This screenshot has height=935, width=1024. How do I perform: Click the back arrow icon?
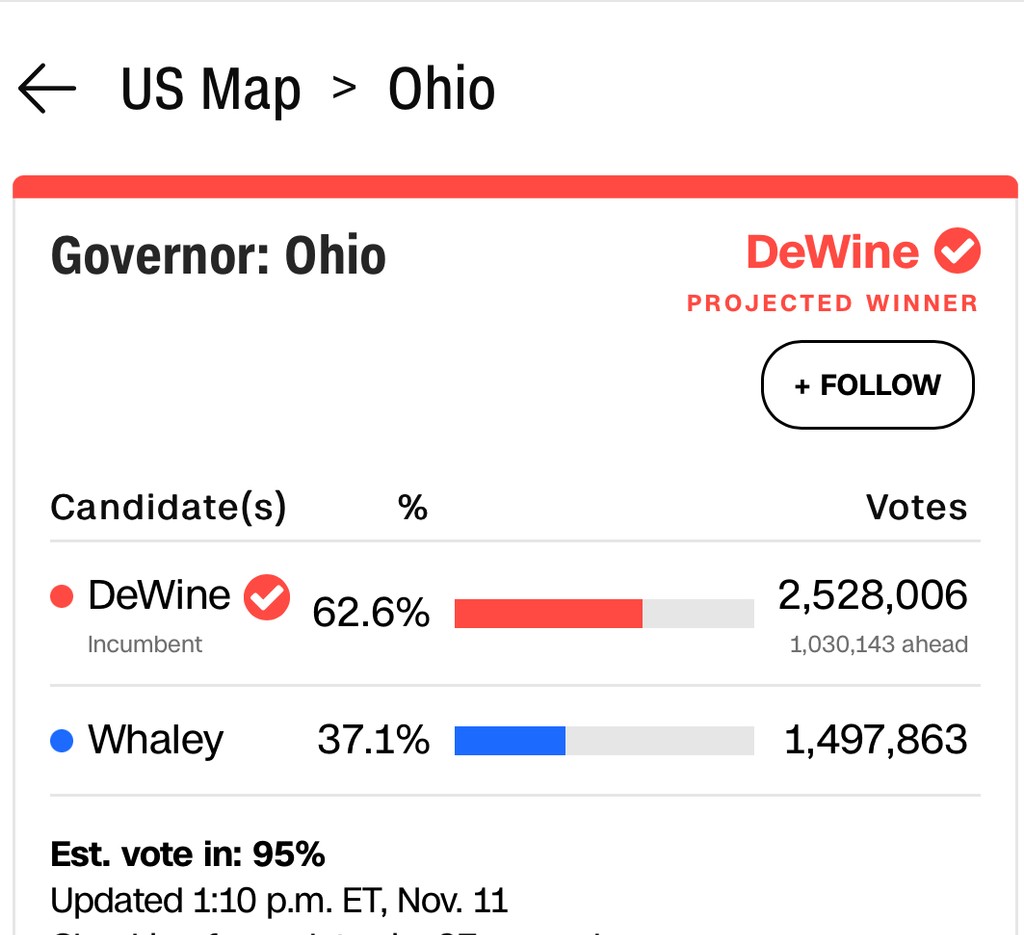pyautogui.click(x=47, y=89)
